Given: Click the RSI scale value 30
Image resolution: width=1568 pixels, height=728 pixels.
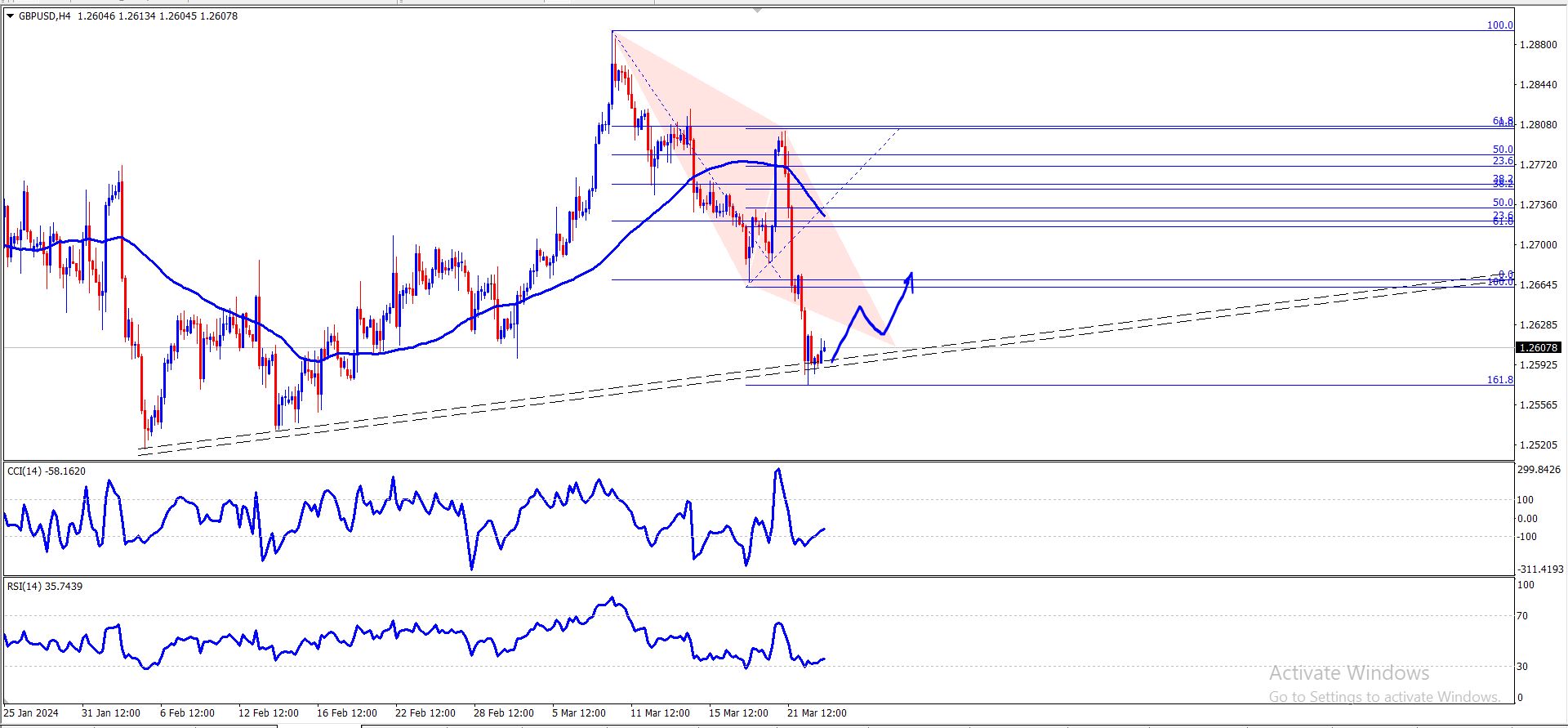Looking at the screenshot, I should (1522, 667).
